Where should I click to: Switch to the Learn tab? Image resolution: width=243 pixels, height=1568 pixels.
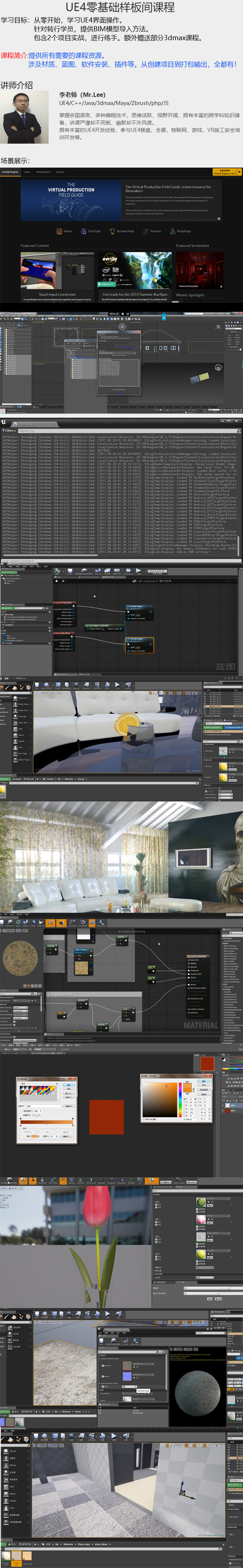27,172
